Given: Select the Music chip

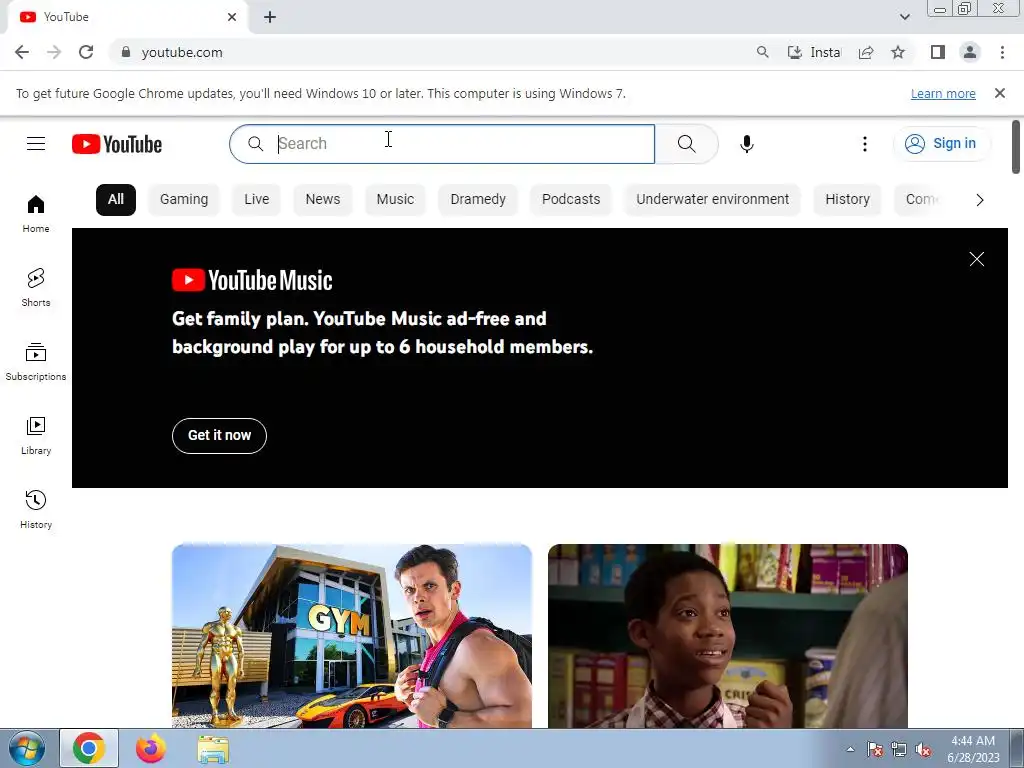Looking at the screenshot, I should pyautogui.click(x=395, y=199).
